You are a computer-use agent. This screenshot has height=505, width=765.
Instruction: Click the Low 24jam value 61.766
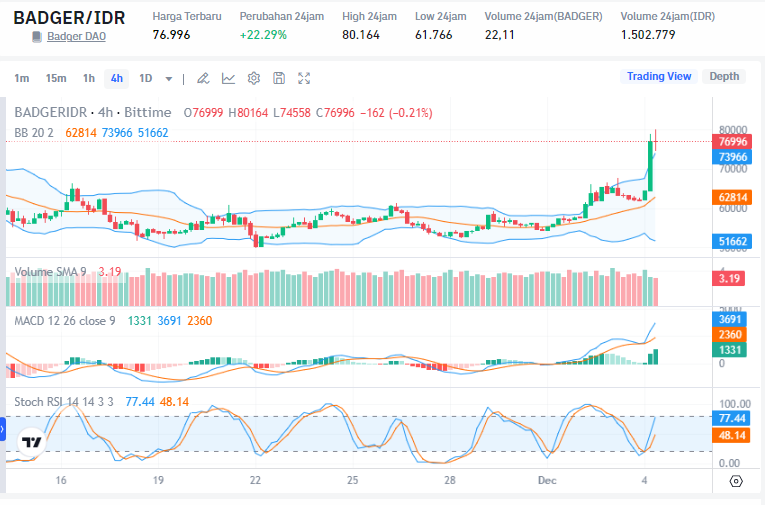point(434,35)
